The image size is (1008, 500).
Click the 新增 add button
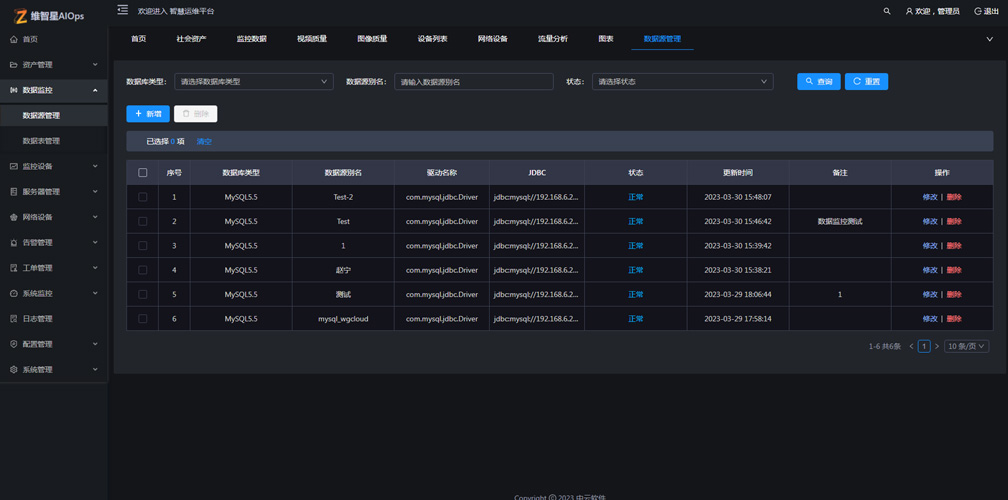pyautogui.click(x=148, y=114)
